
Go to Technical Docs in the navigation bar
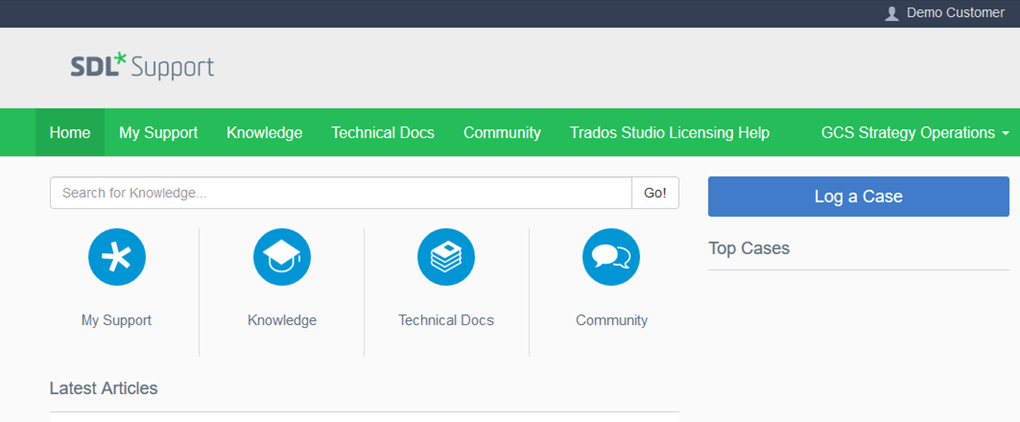(x=383, y=133)
